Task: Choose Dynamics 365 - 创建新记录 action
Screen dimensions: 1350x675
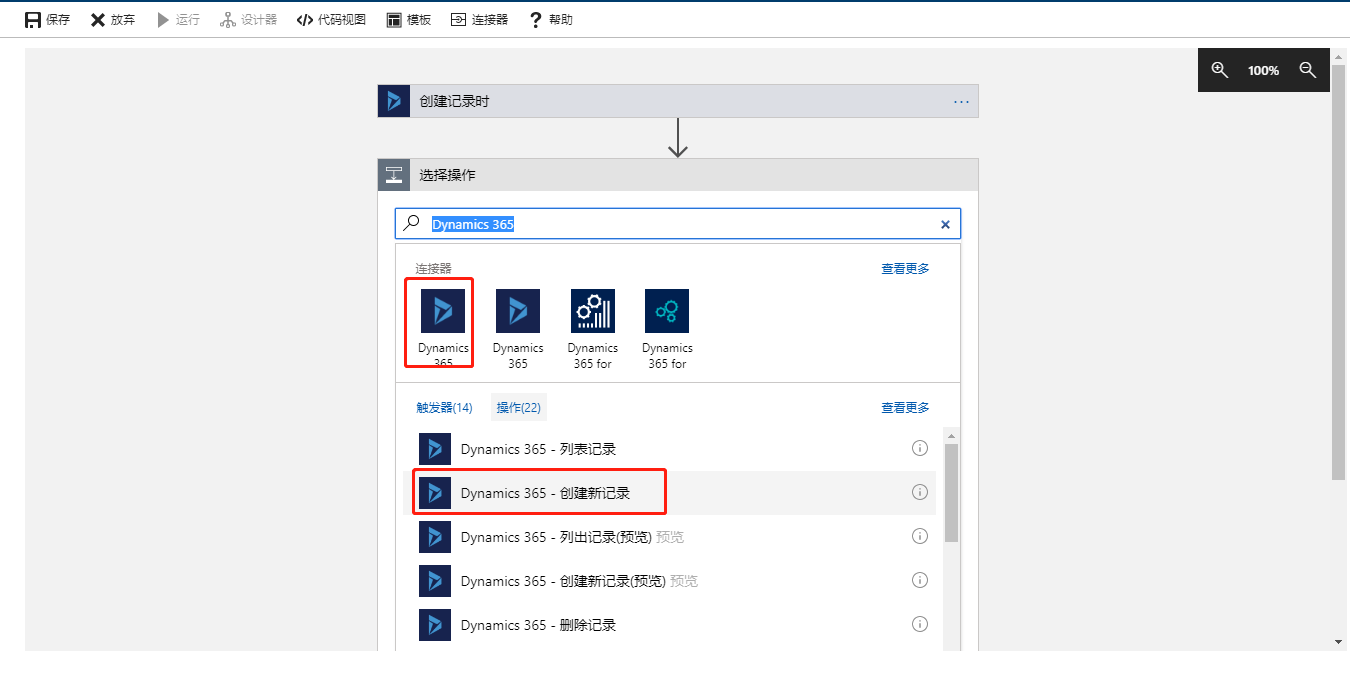Action: [669, 493]
